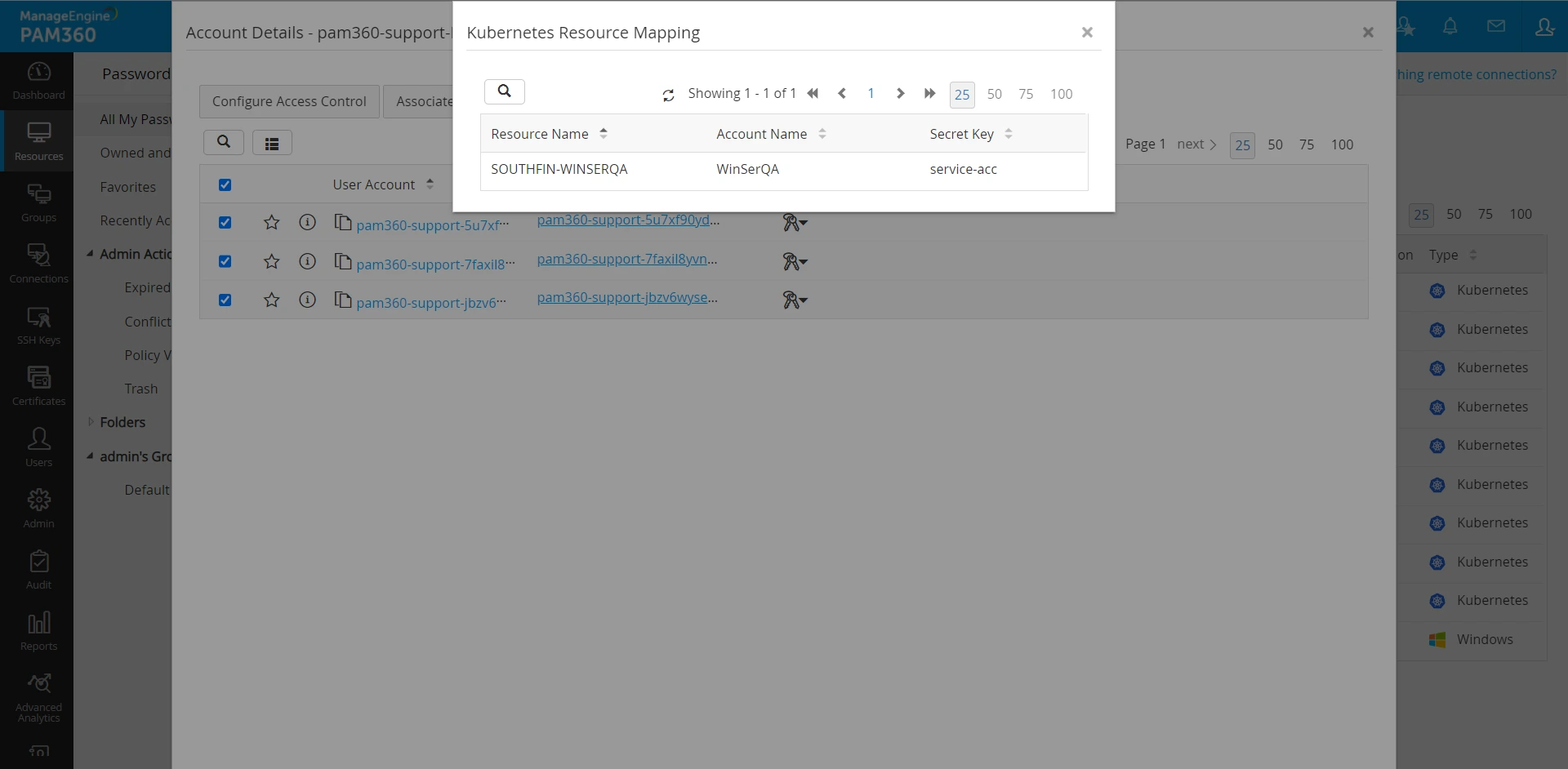Open SSH Keys from the sidebar
This screenshot has width=1568, height=769.
click(38, 325)
